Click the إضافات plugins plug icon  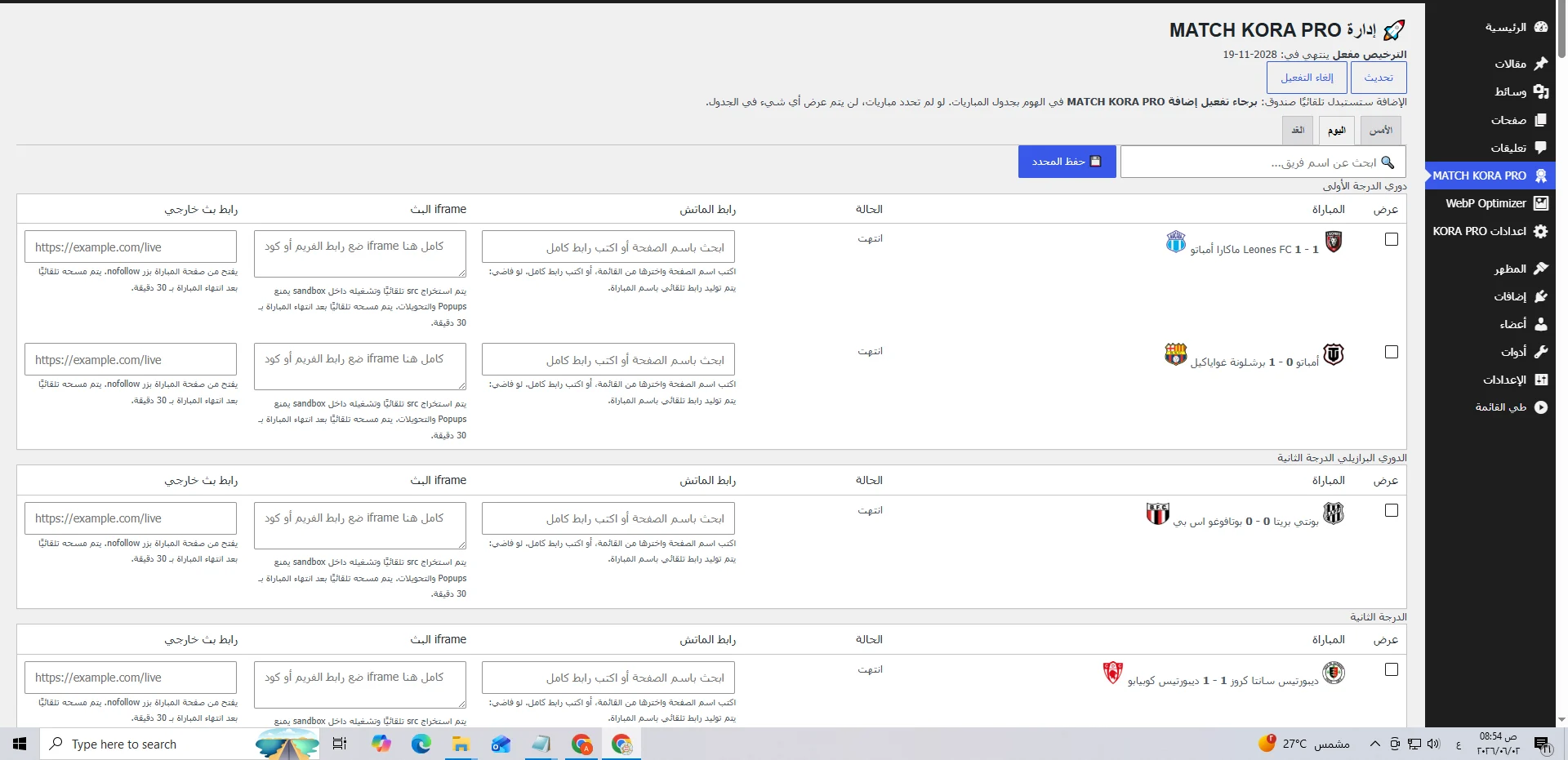(1540, 296)
